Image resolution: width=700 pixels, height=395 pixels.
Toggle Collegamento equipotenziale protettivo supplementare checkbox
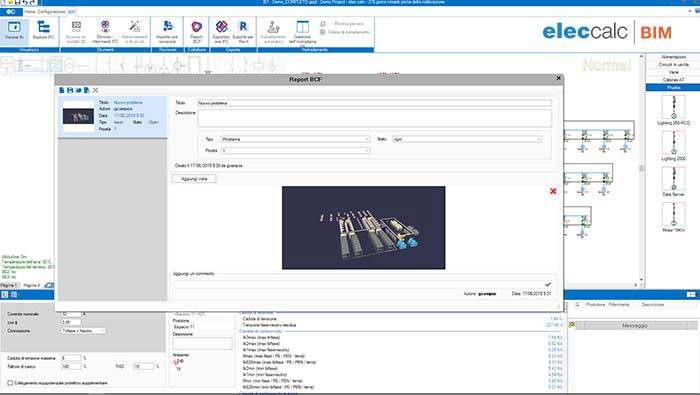coord(10,383)
